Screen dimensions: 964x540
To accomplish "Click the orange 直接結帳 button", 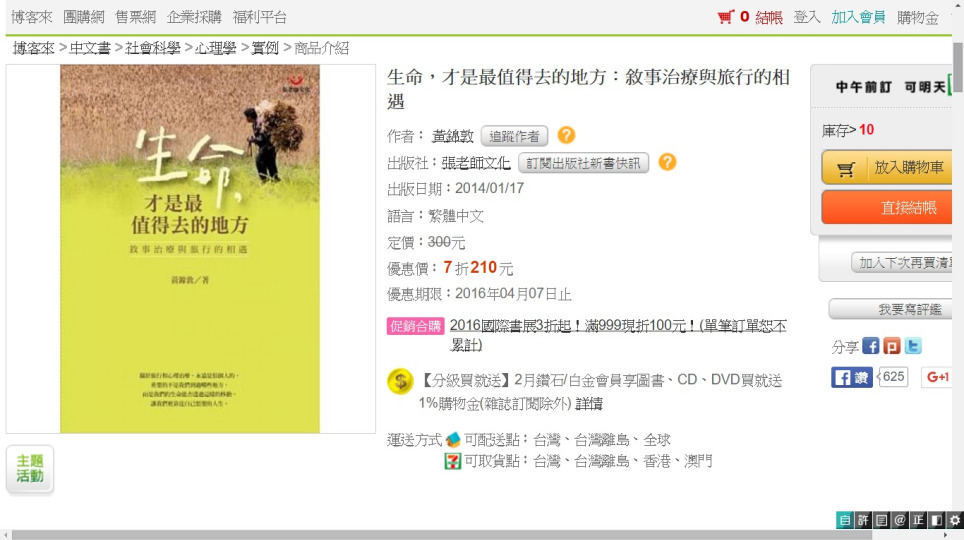I will tap(887, 207).
